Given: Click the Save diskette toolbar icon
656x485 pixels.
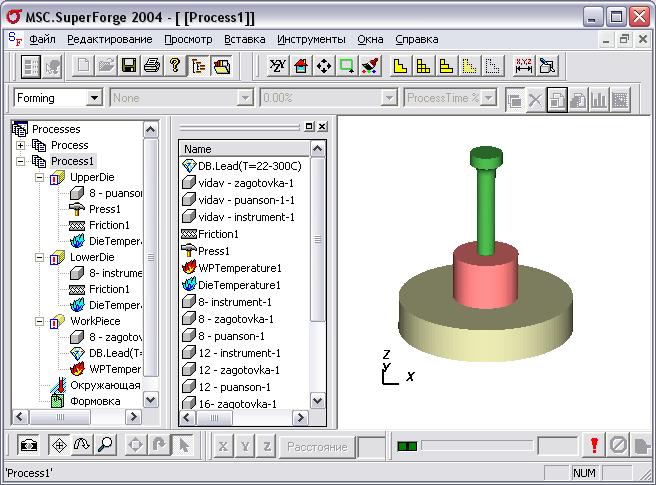Looking at the screenshot, I should 128,66.
